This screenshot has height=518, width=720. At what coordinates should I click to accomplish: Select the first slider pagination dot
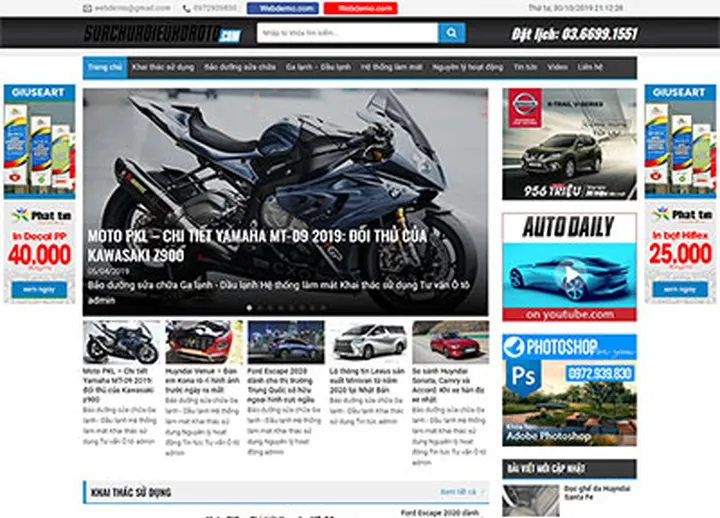tap(249, 308)
